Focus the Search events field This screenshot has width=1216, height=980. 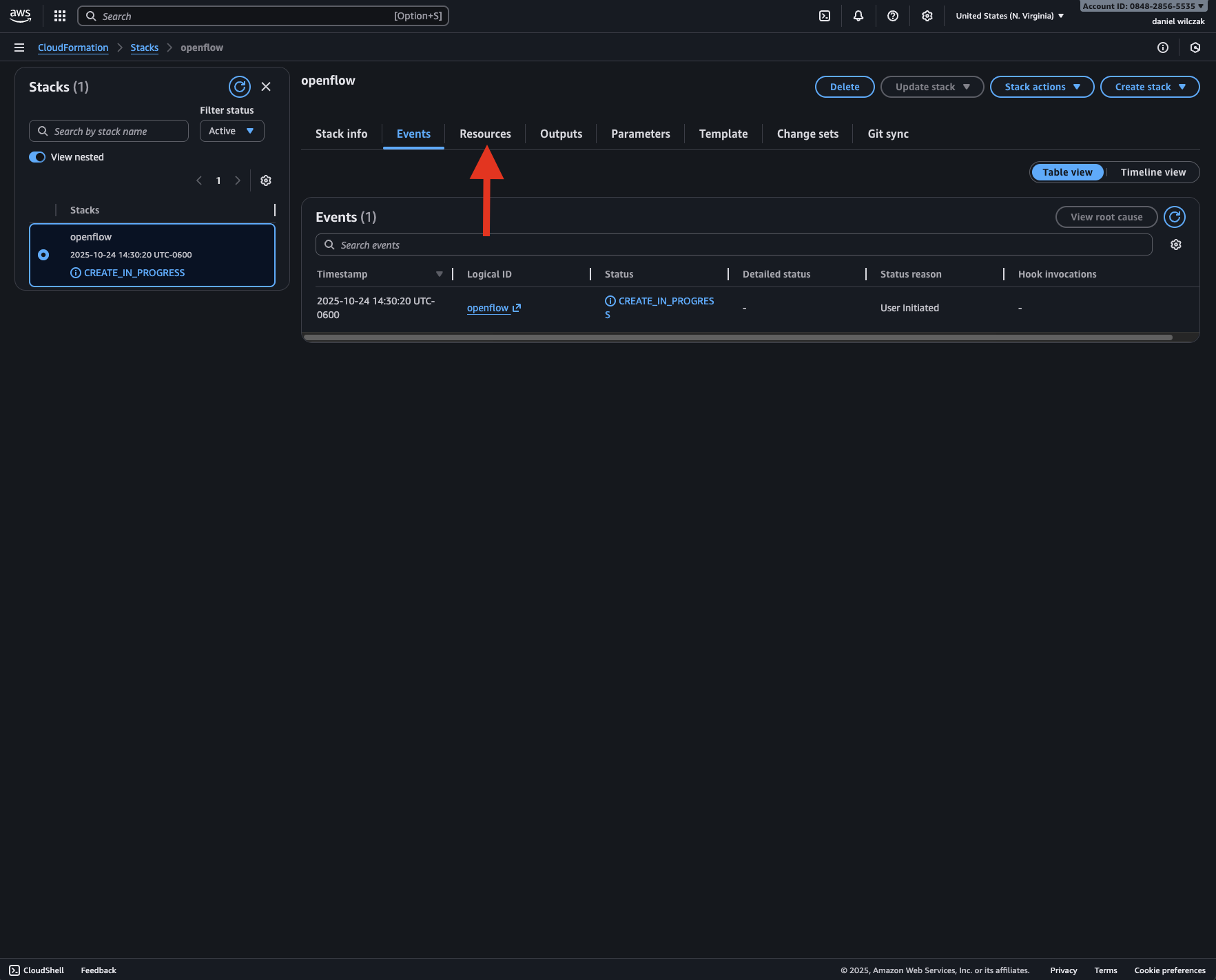734,245
